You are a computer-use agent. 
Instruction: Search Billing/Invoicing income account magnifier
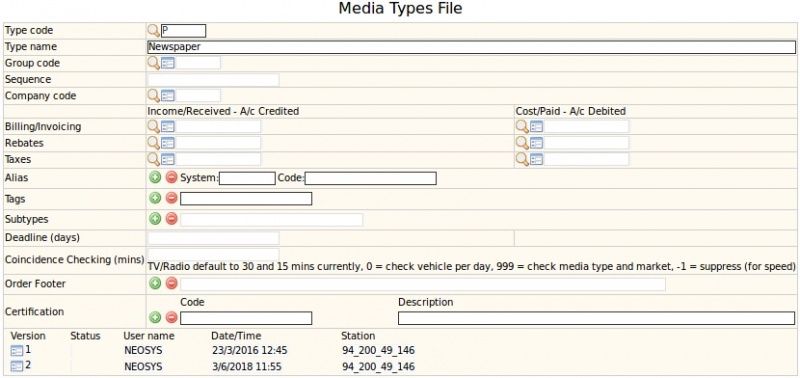tap(154, 127)
